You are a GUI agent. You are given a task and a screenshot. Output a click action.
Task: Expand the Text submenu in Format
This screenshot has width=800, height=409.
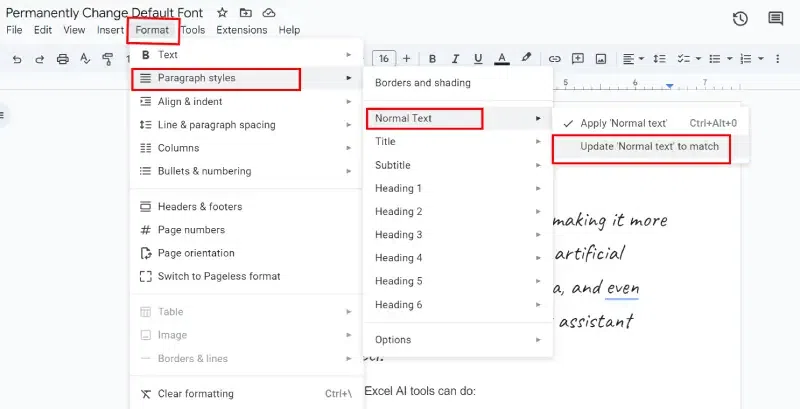pyautogui.click(x=246, y=55)
